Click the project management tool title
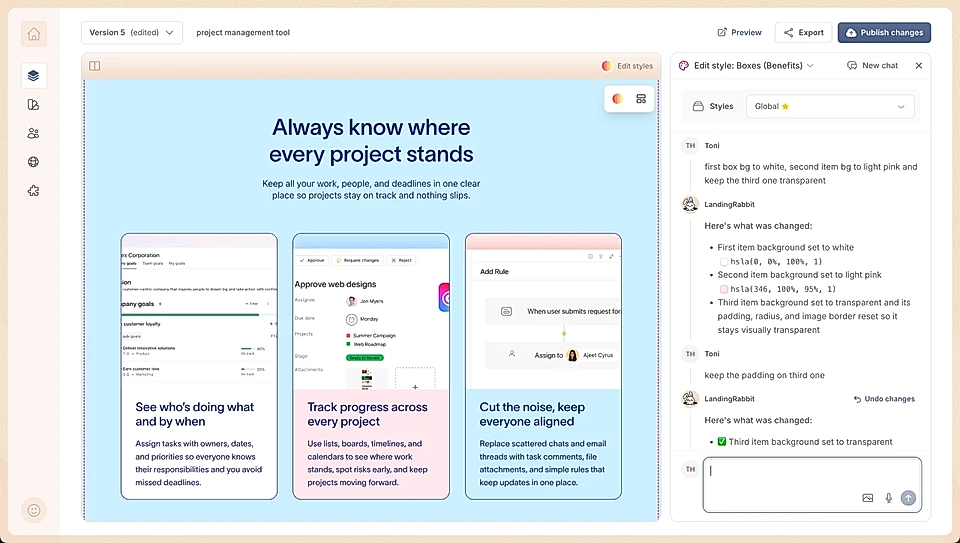 click(243, 32)
